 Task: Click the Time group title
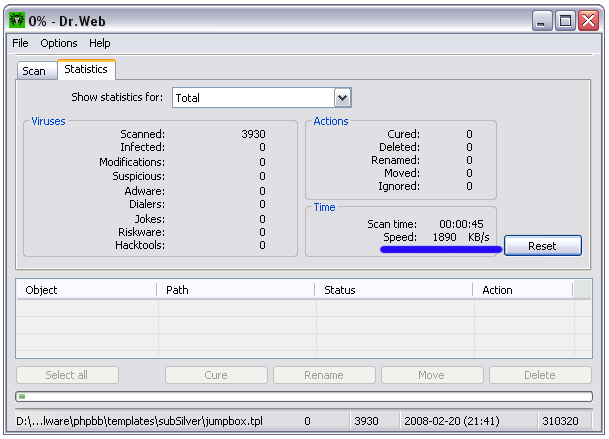[324, 207]
